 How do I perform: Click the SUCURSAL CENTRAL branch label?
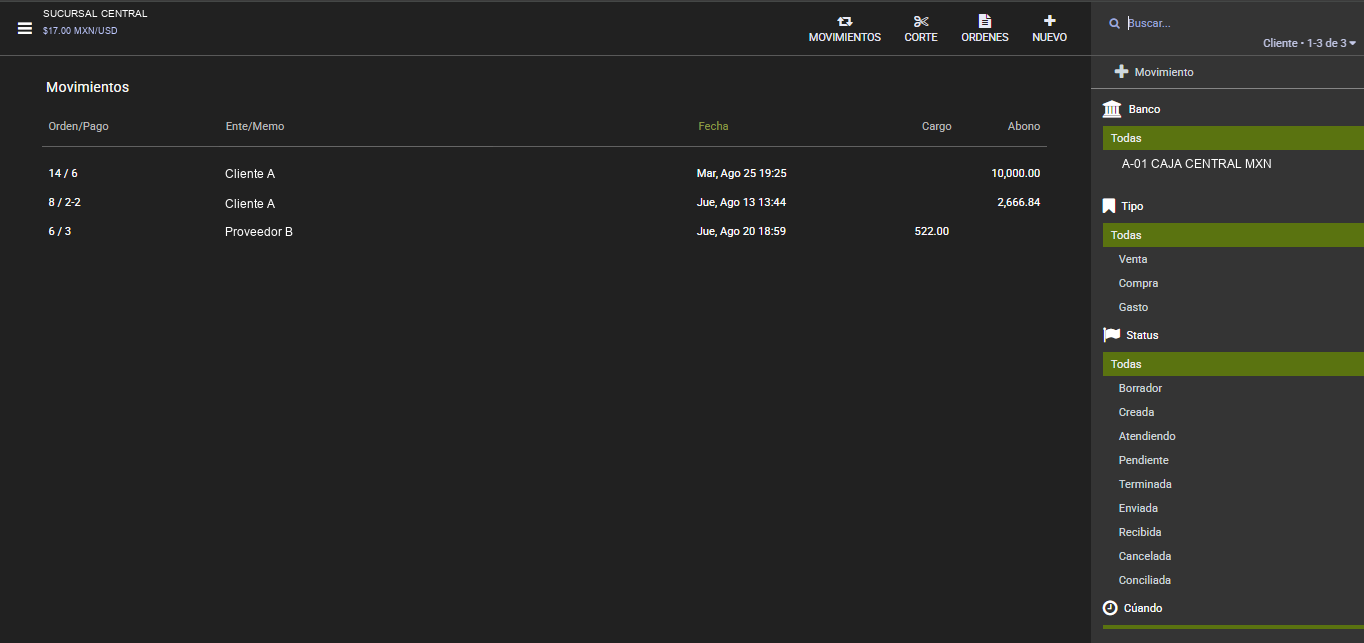(95, 14)
